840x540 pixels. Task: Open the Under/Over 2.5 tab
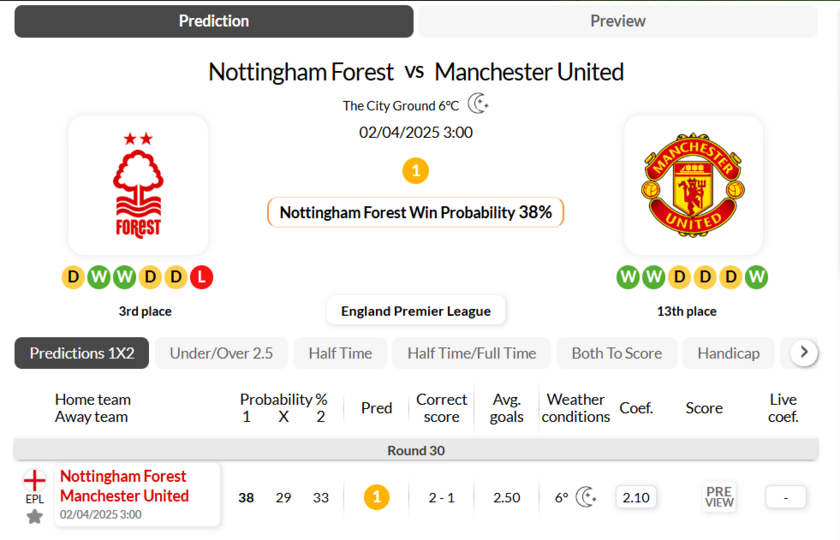pos(221,353)
